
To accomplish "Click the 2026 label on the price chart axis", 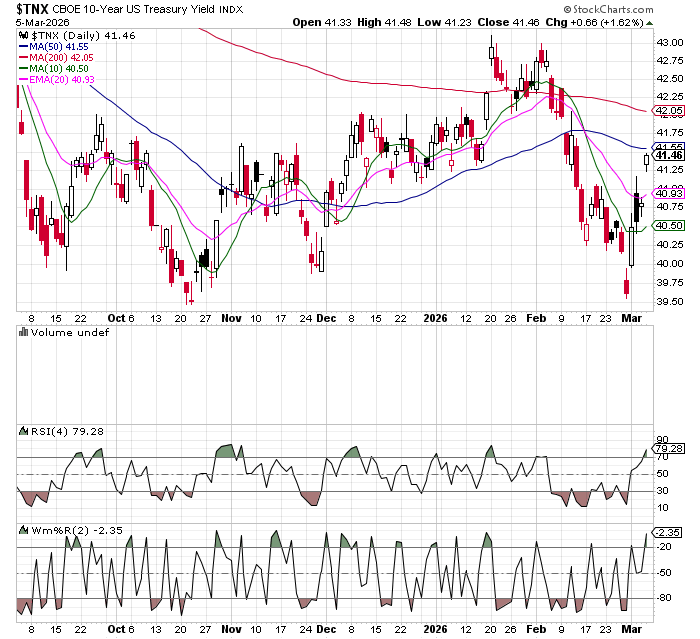I will [435, 318].
